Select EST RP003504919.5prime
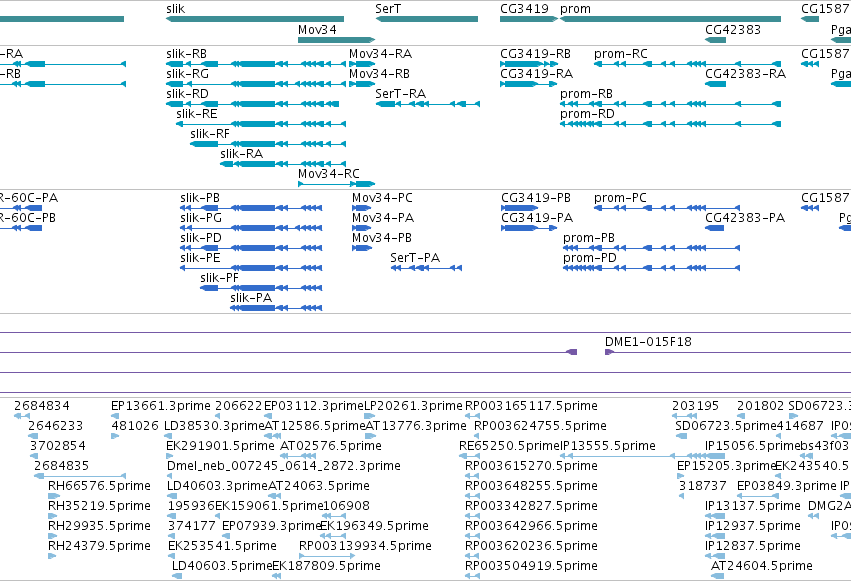 click(x=531, y=566)
